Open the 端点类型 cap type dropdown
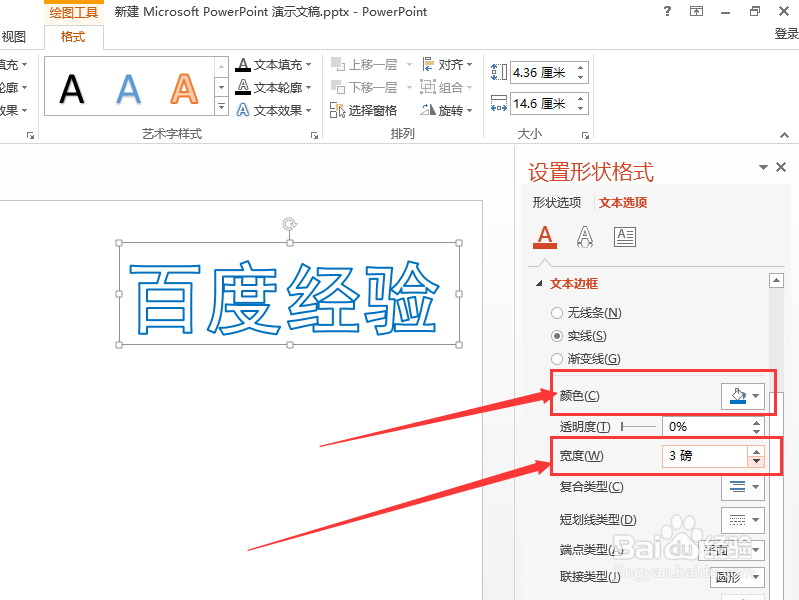The image size is (799, 600). [731, 550]
